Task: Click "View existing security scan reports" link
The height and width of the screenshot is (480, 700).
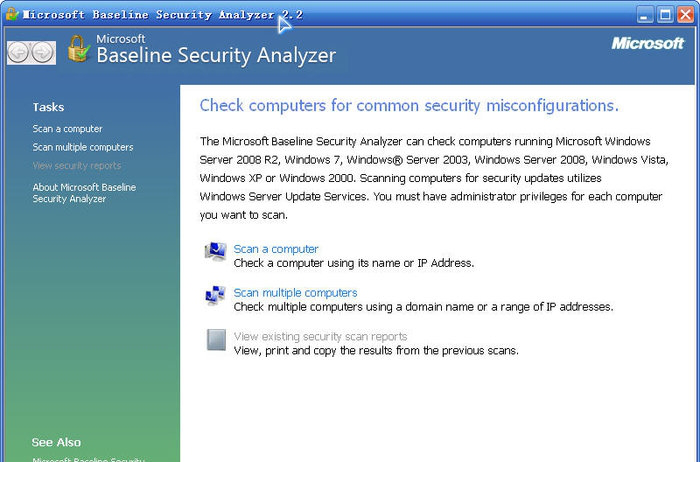Action: pos(321,337)
